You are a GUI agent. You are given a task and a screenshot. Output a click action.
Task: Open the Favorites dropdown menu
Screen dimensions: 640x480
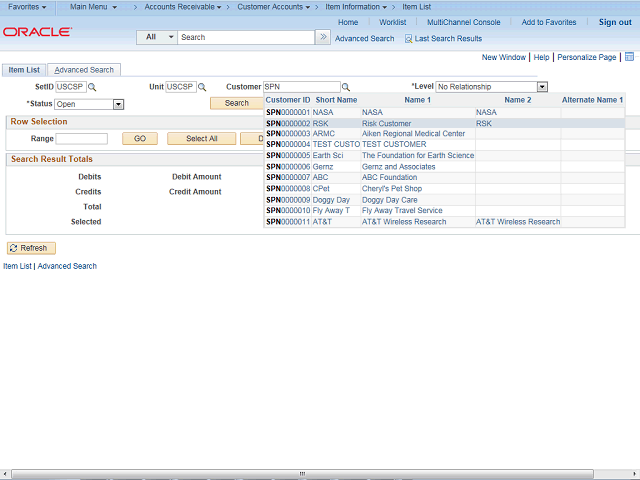pyautogui.click(x=27, y=7)
